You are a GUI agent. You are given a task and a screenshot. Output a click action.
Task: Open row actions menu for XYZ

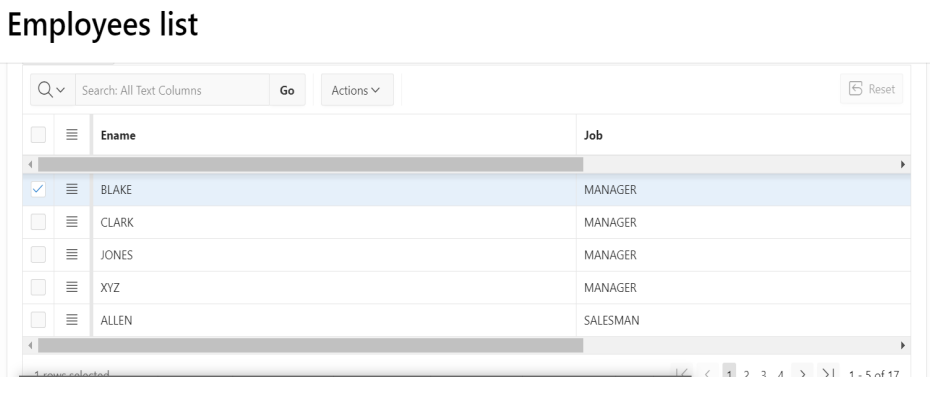pos(71,287)
